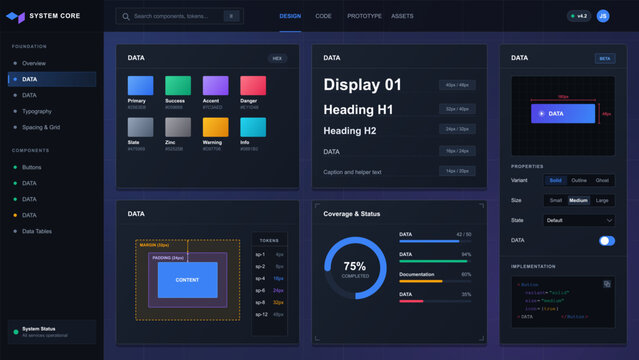The image size is (639, 360).
Task: Click the BETA badge
Action: pos(605,59)
